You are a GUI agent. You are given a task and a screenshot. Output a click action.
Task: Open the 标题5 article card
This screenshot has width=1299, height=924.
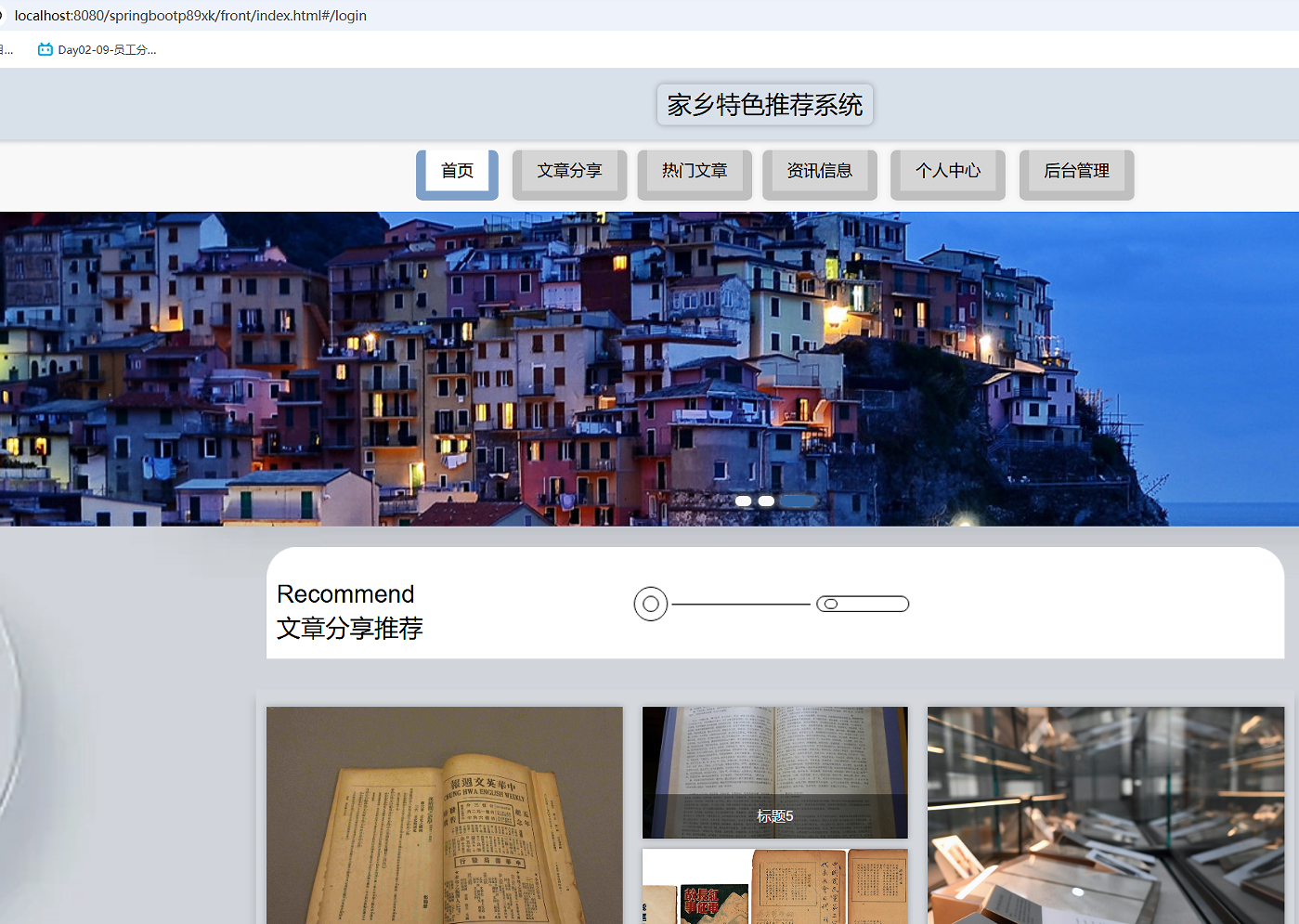pos(775,773)
